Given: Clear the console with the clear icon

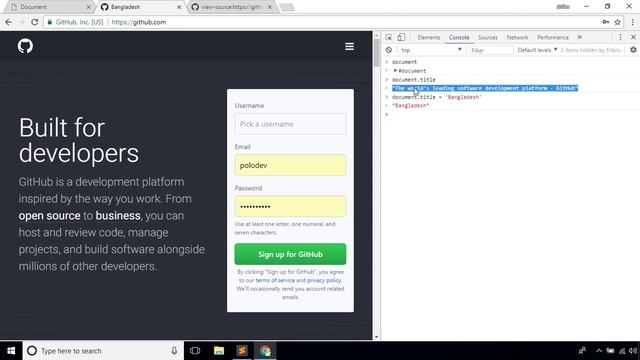Looking at the screenshot, I should 389,50.
